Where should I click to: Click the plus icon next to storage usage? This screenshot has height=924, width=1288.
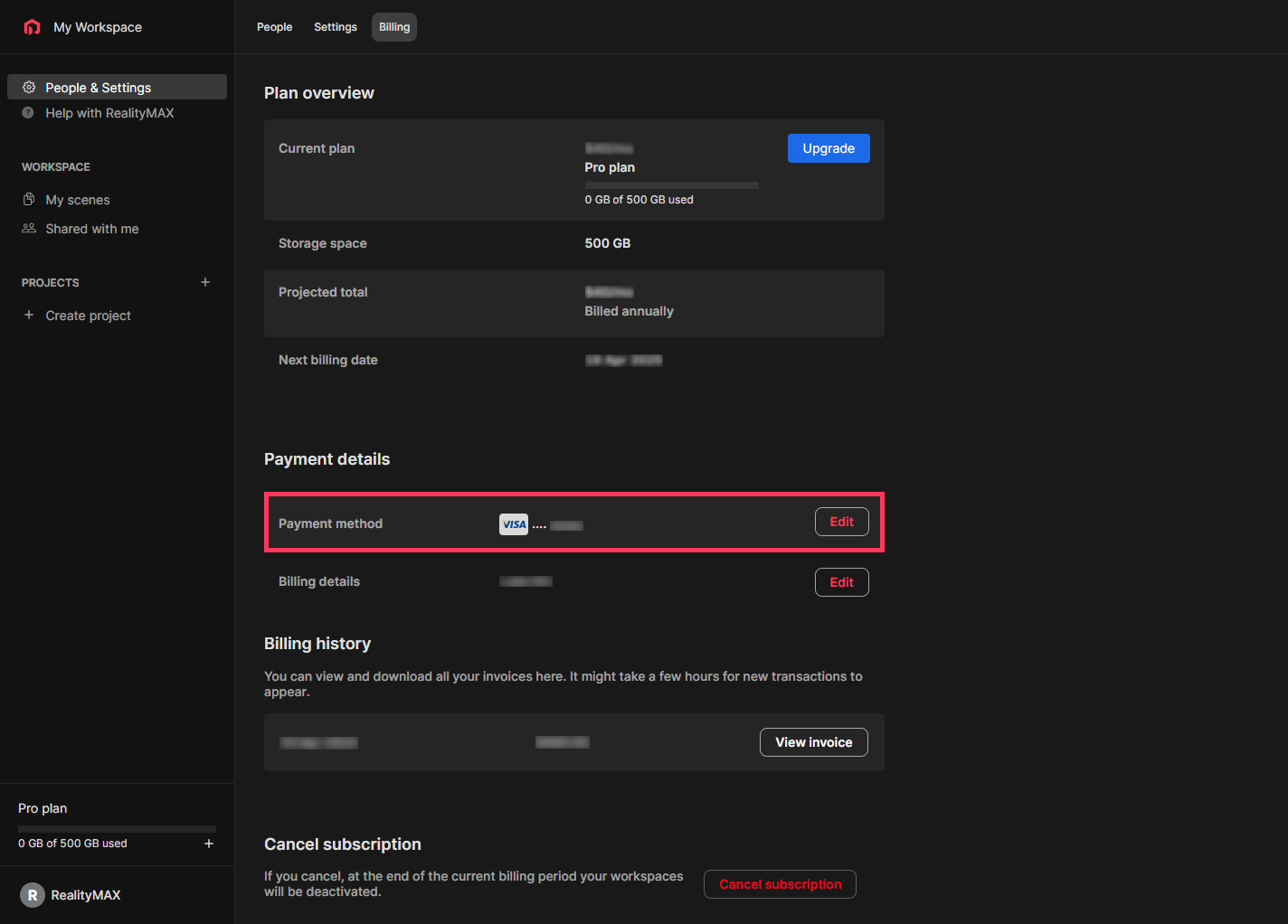(209, 843)
